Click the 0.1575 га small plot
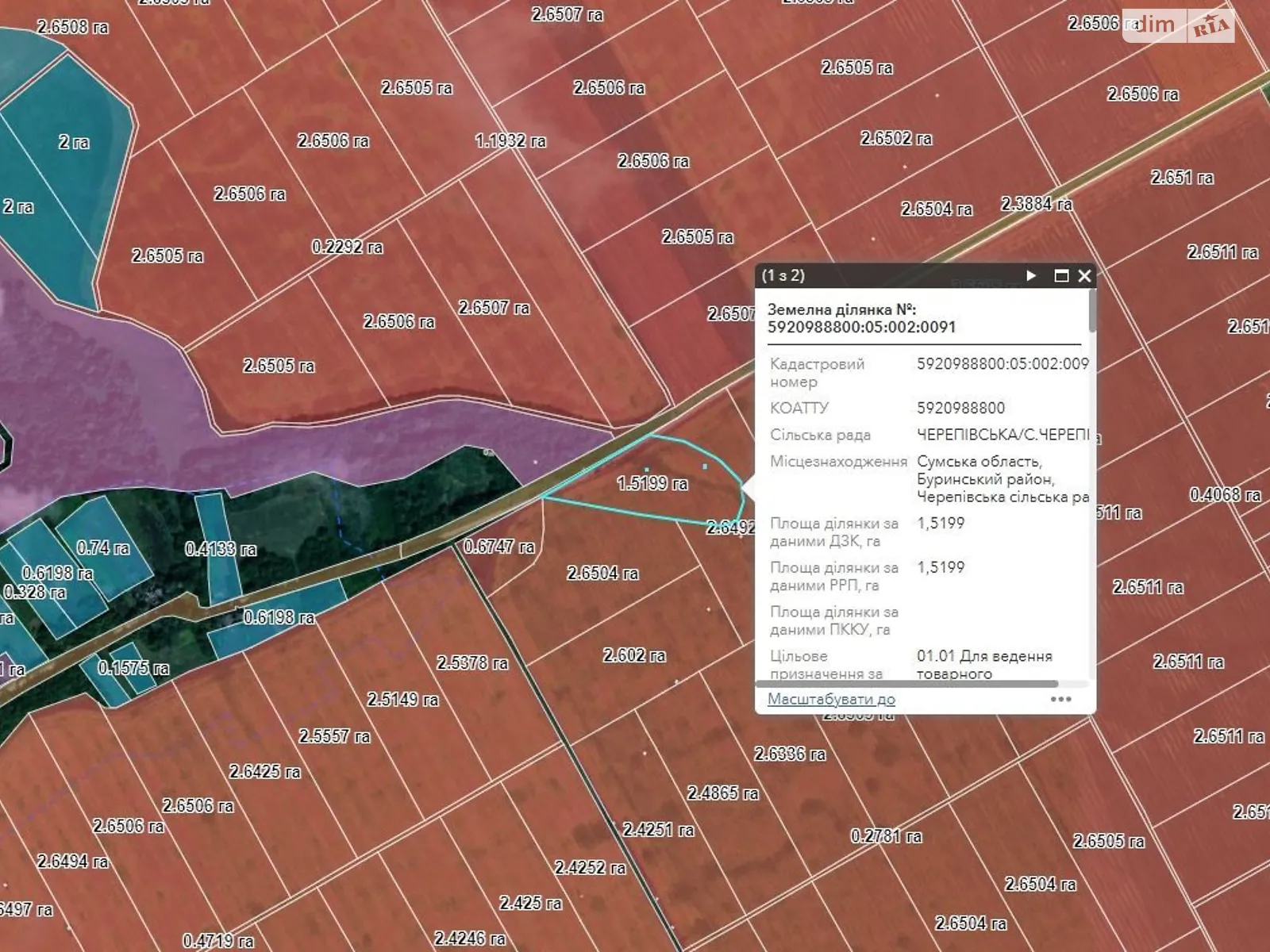The width and height of the screenshot is (1270, 952). coord(133,668)
